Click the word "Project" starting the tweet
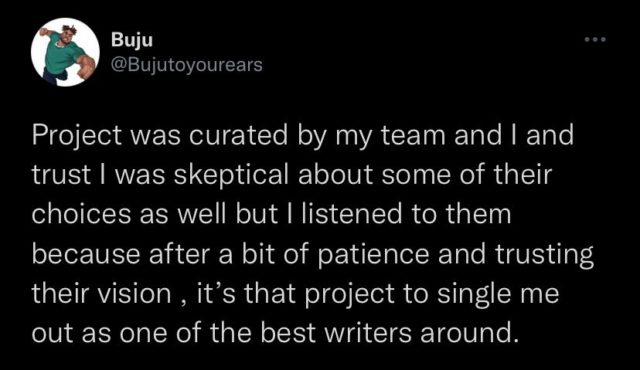 [77, 136]
